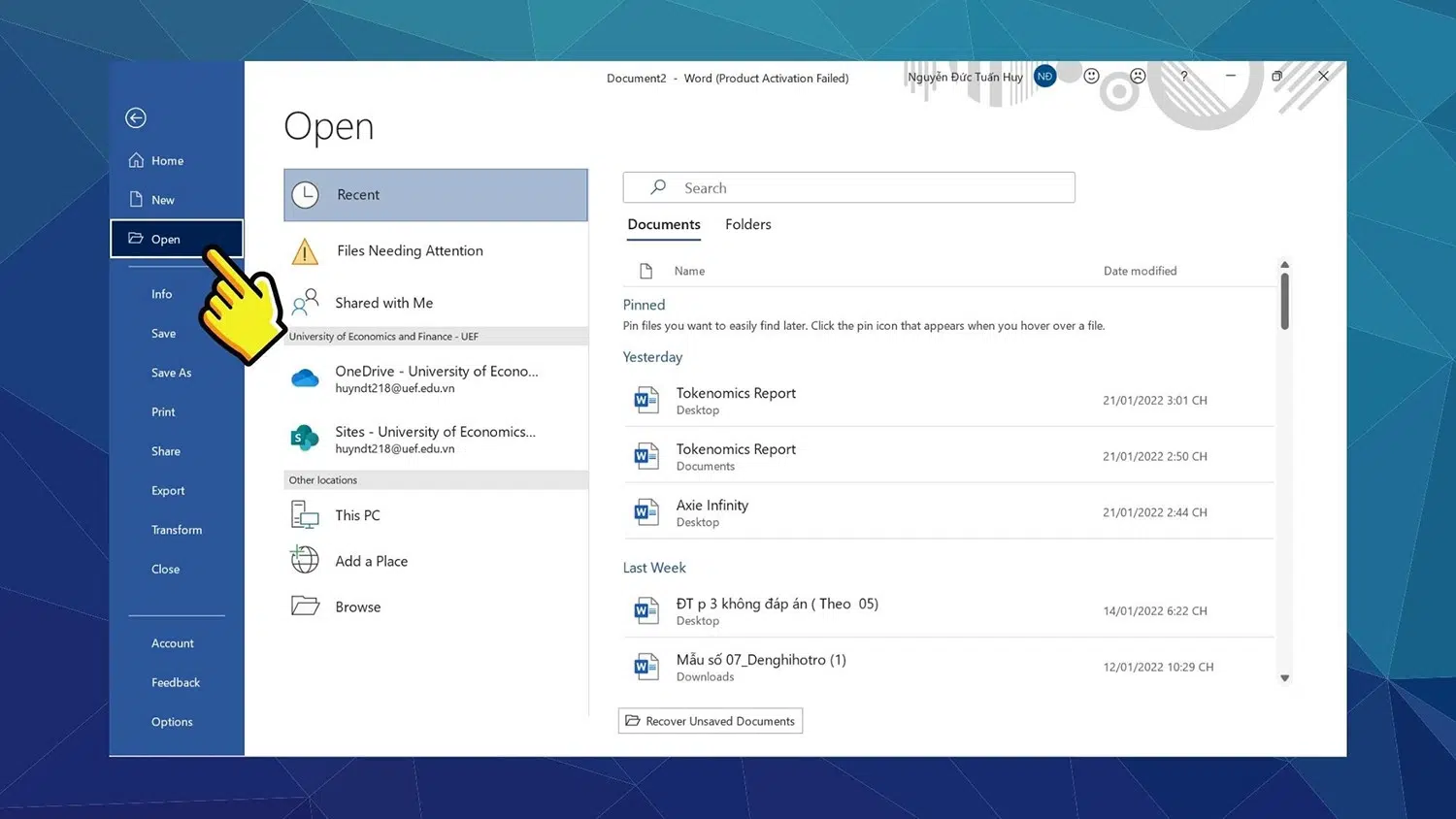1456x819 pixels.
Task: Choose Add a Place
Action: 436,561
